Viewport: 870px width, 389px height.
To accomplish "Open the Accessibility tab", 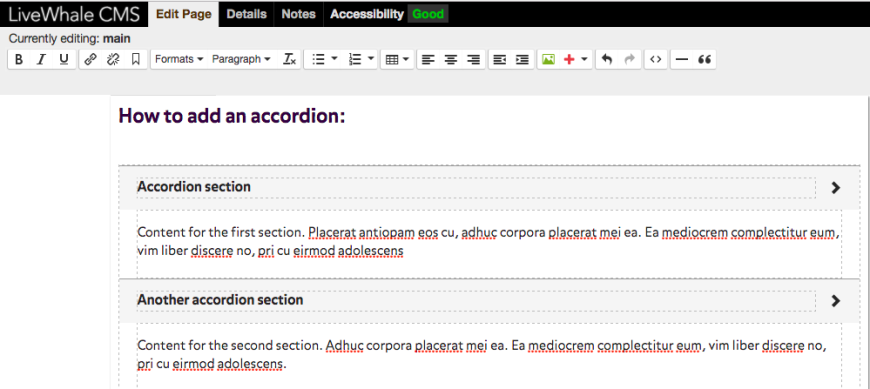I will point(367,14).
